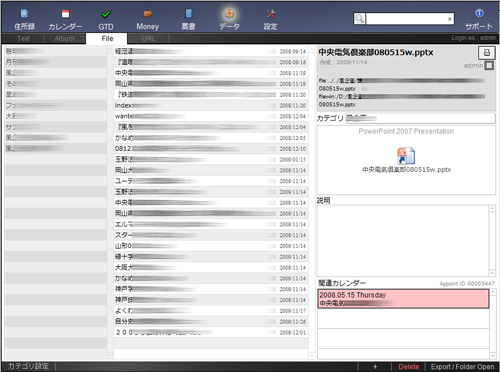Open the カレンダー calendar module
Viewport: 500px width, 372px height.
tap(65, 20)
